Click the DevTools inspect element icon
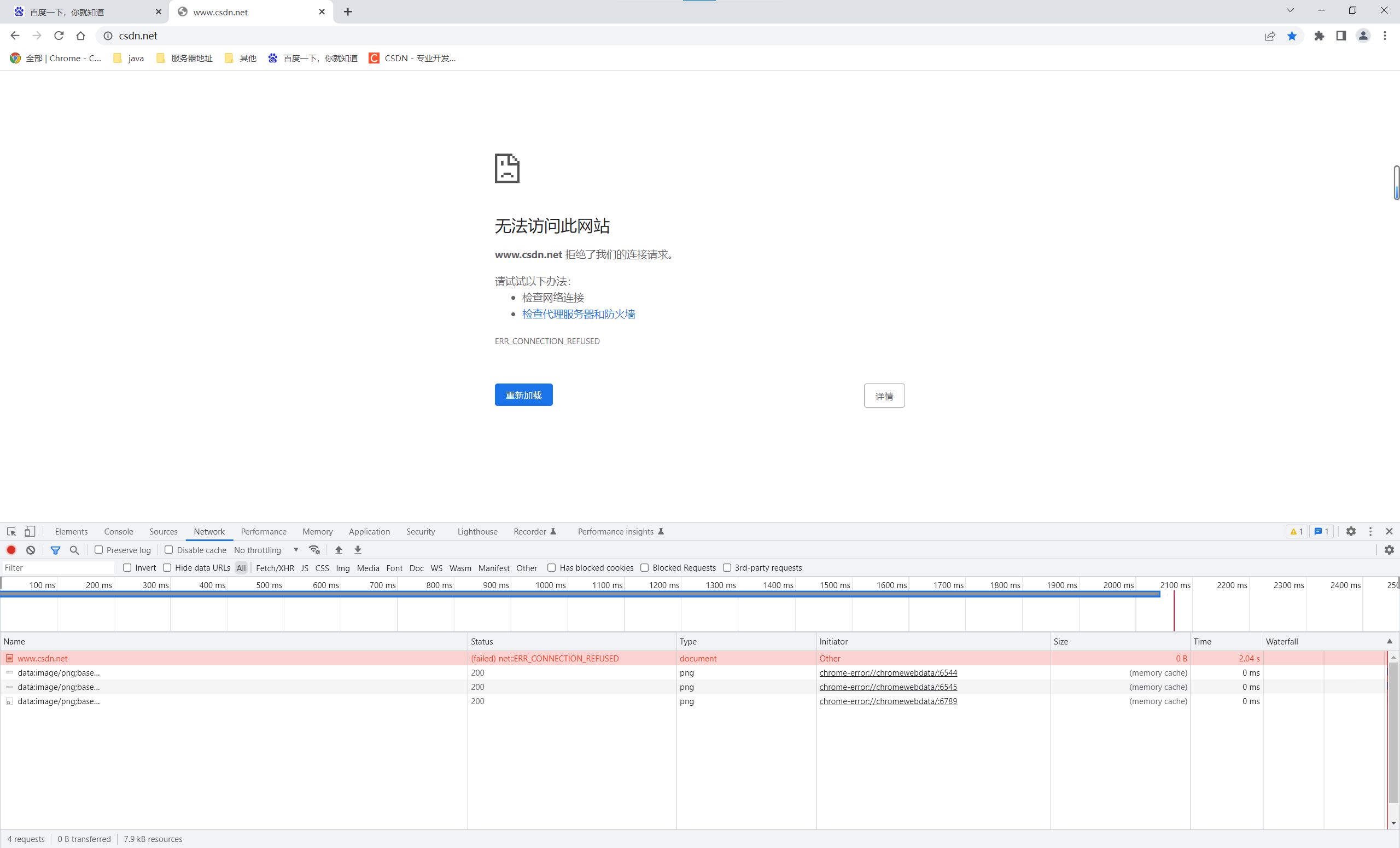The height and width of the screenshot is (848, 1400). tap(11, 531)
